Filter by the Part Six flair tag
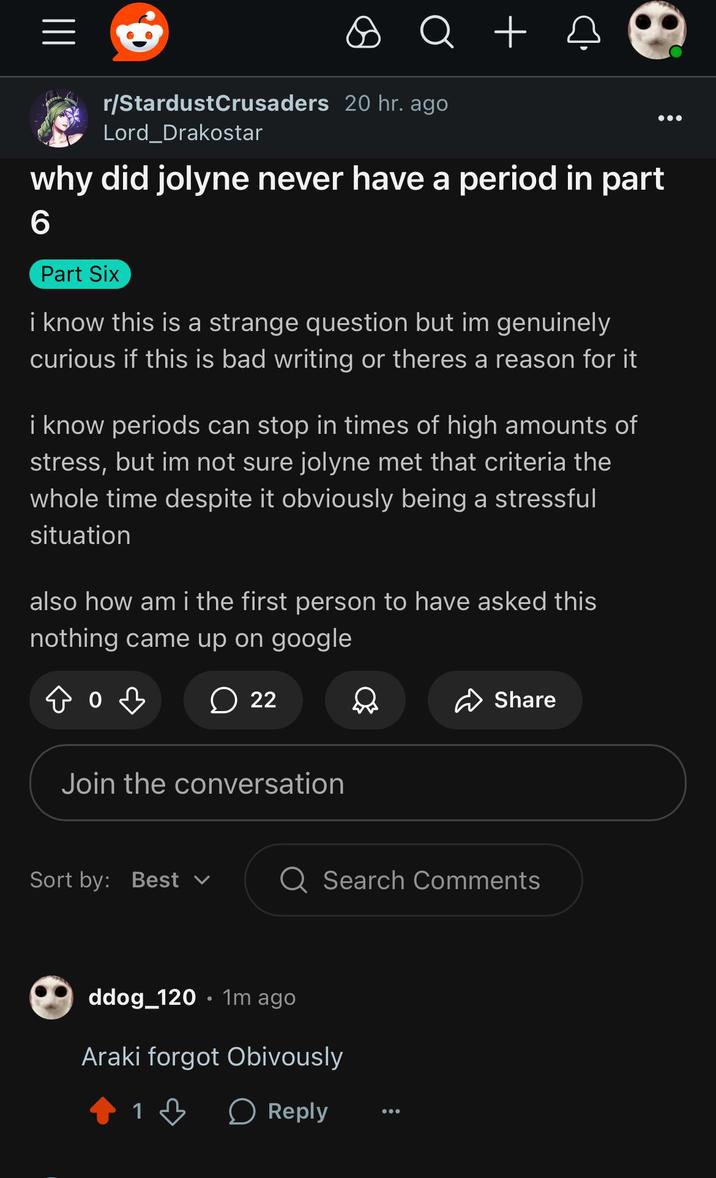The image size is (716, 1178). point(80,273)
